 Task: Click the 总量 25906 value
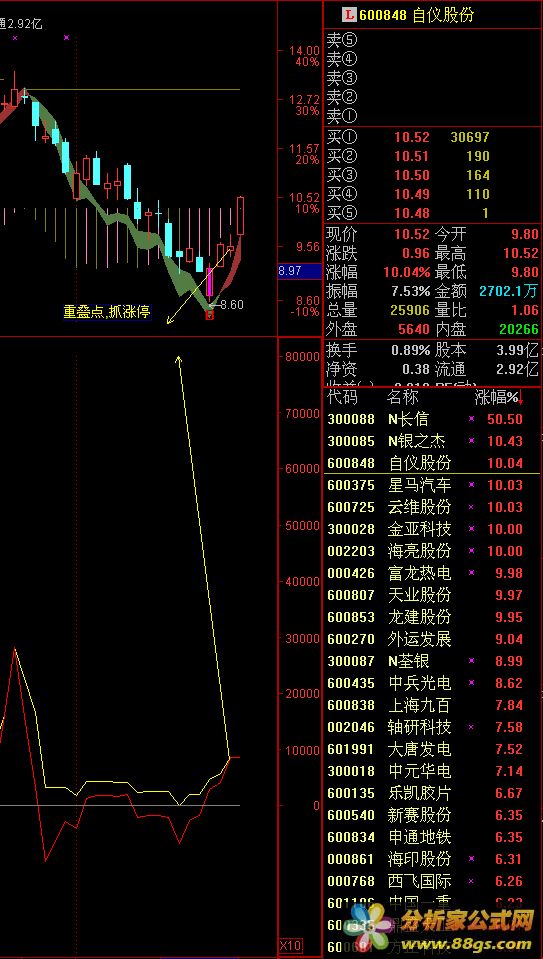(x=410, y=310)
